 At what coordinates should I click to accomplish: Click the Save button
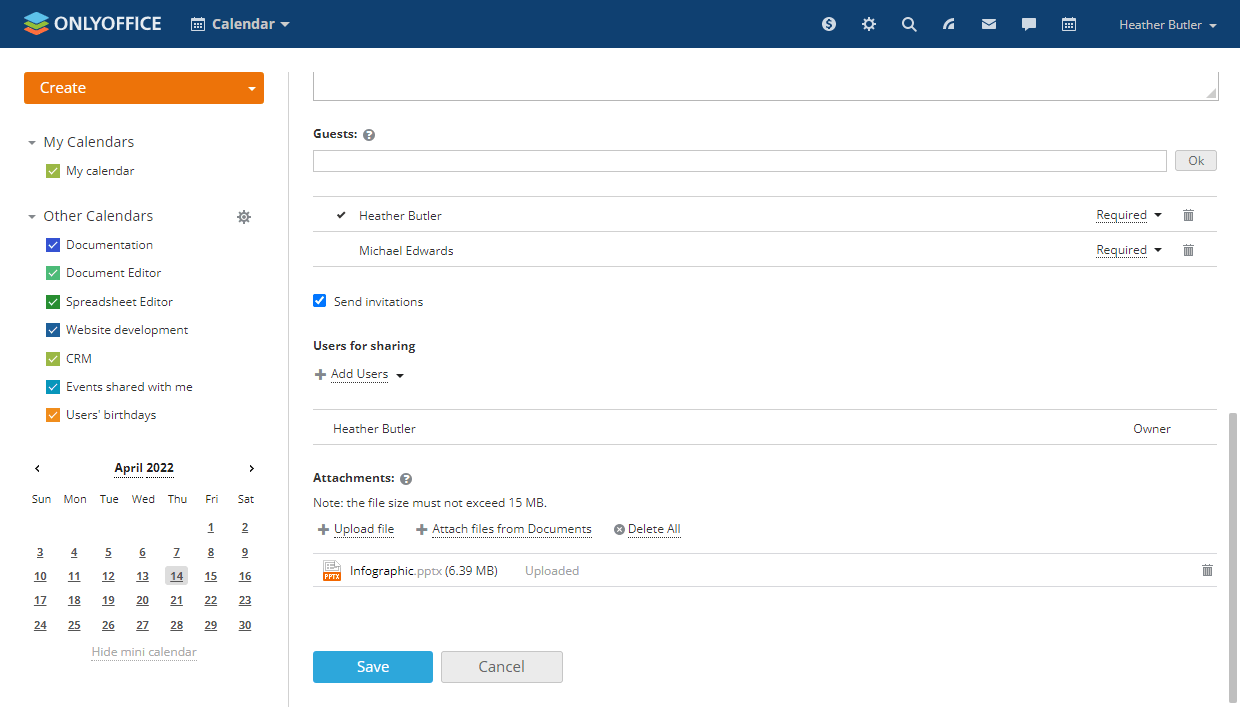(372, 667)
